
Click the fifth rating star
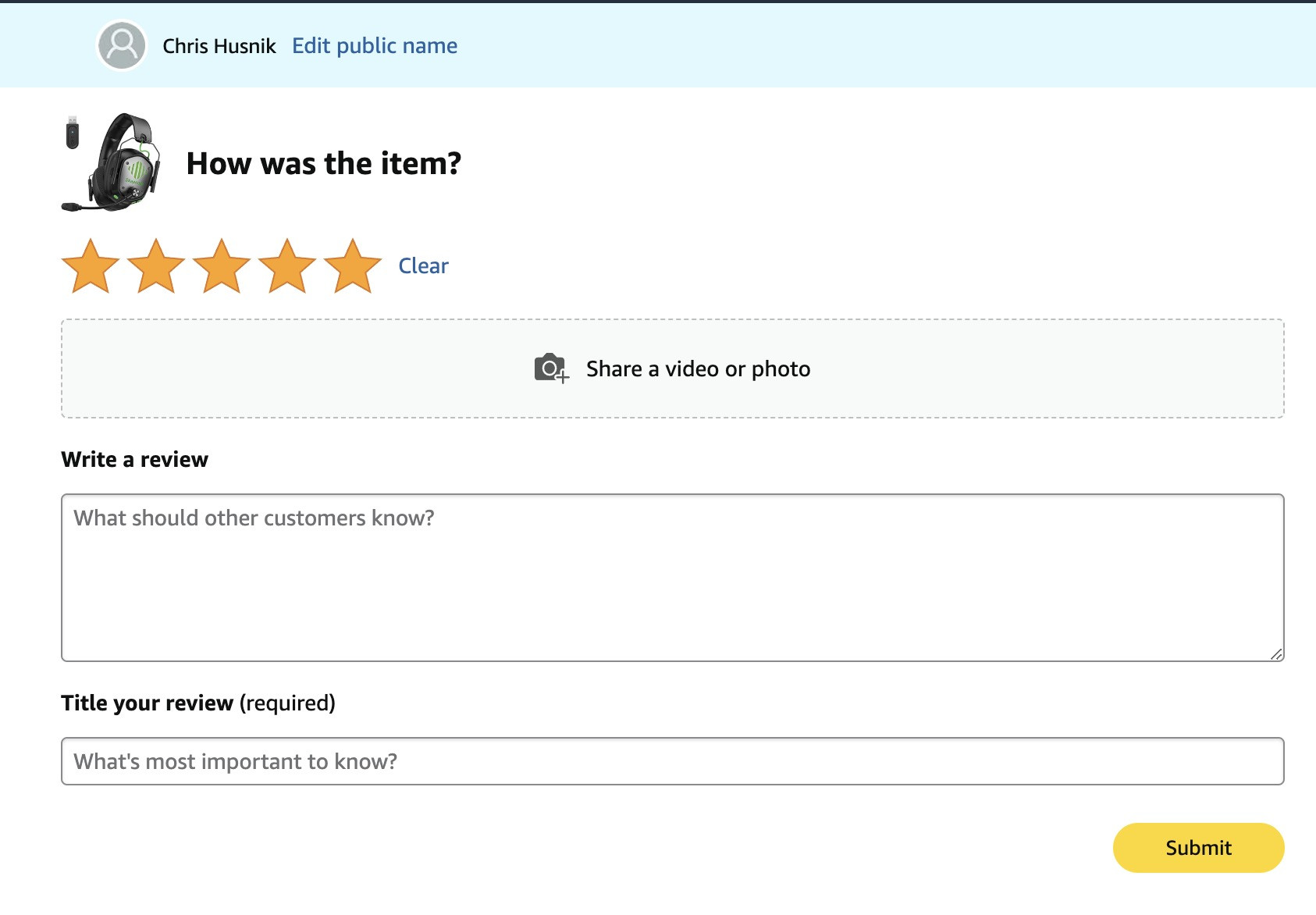point(353,266)
